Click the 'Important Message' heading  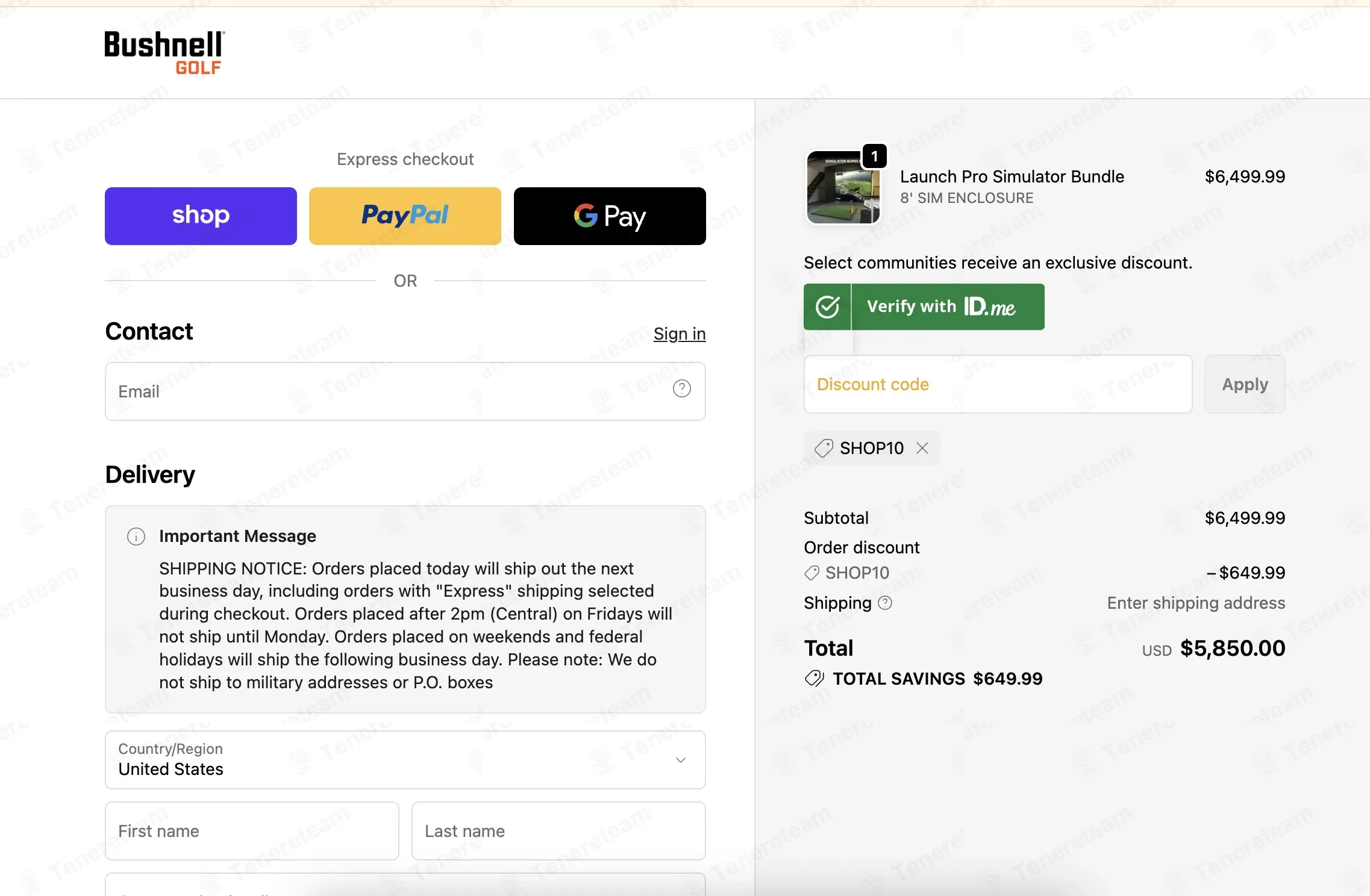[237, 537]
